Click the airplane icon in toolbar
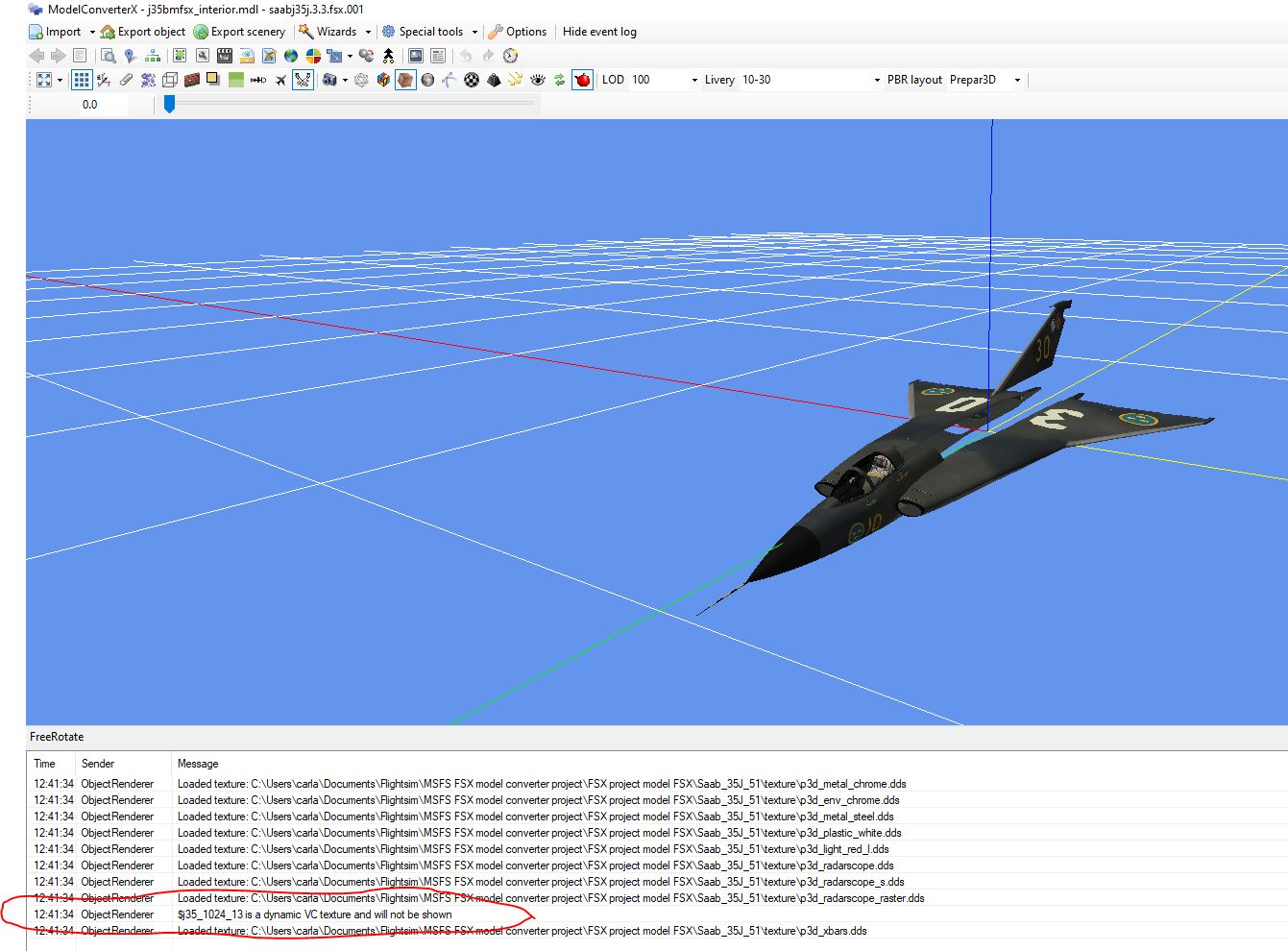 [x=280, y=80]
